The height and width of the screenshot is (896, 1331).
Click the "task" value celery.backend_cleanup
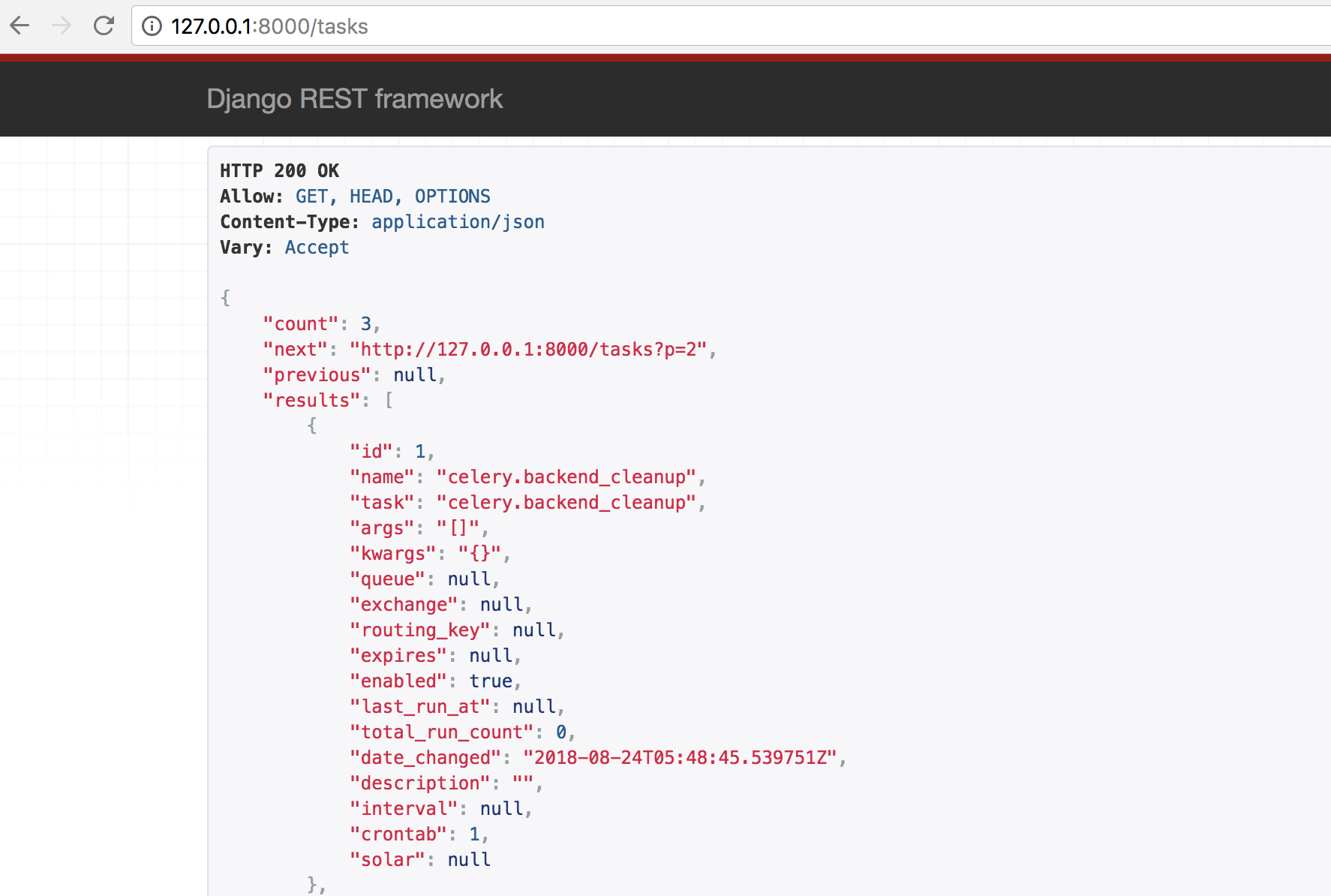pos(566,503)
